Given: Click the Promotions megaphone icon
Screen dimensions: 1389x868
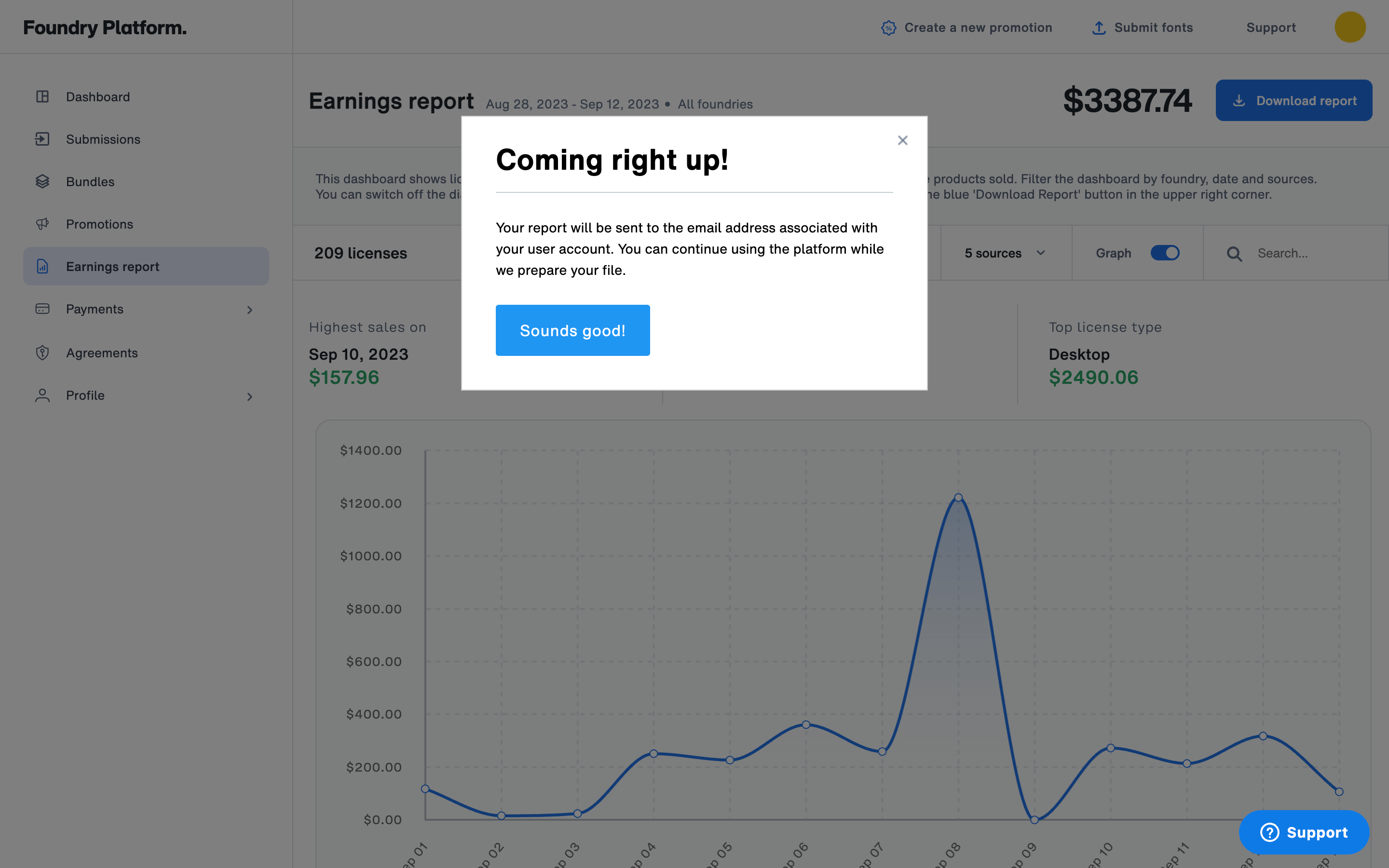Looking at the screenshot, I should pyautogui.click(x=42, y=224).
